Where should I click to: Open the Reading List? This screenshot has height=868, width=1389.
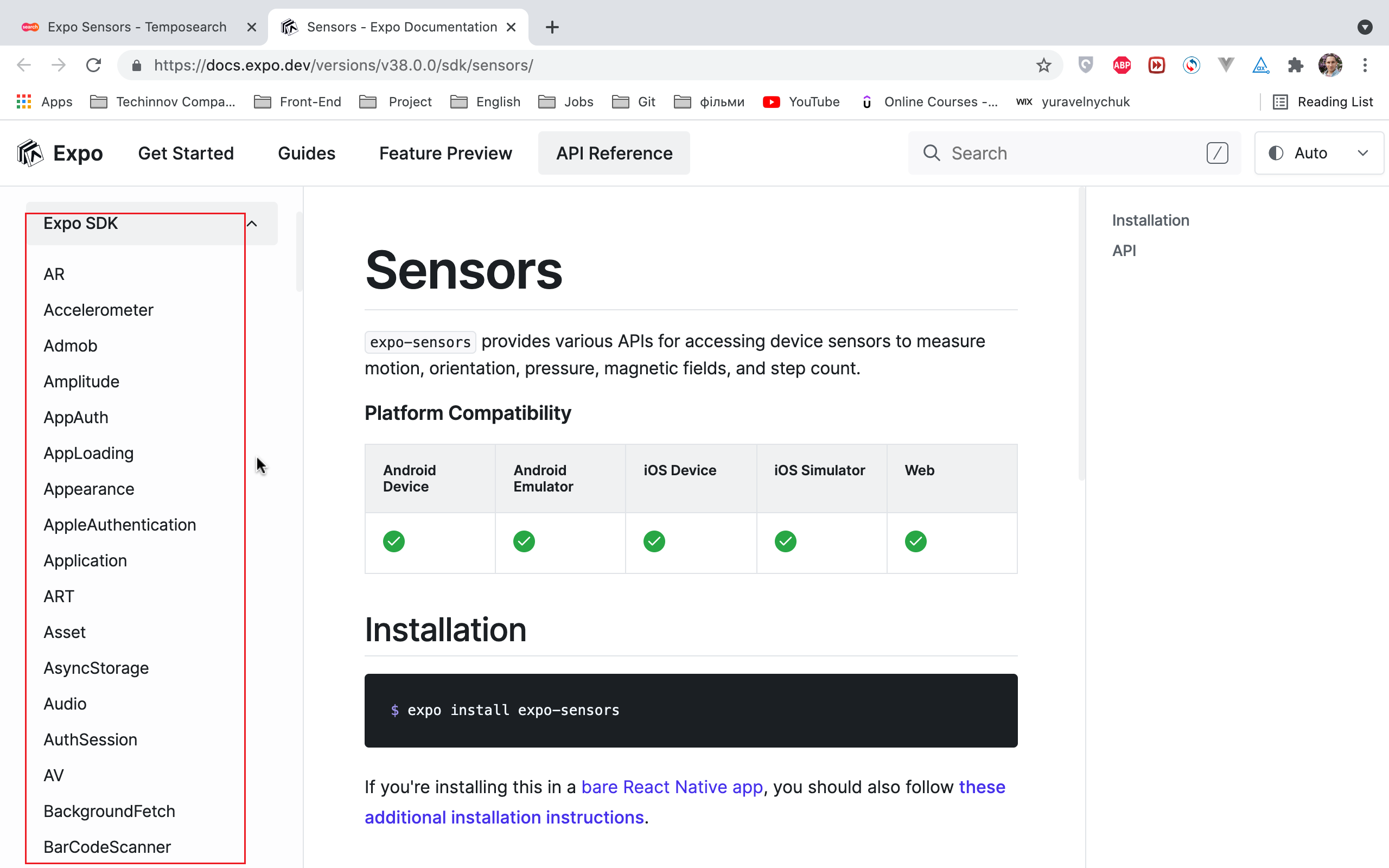pos(1322,101)
